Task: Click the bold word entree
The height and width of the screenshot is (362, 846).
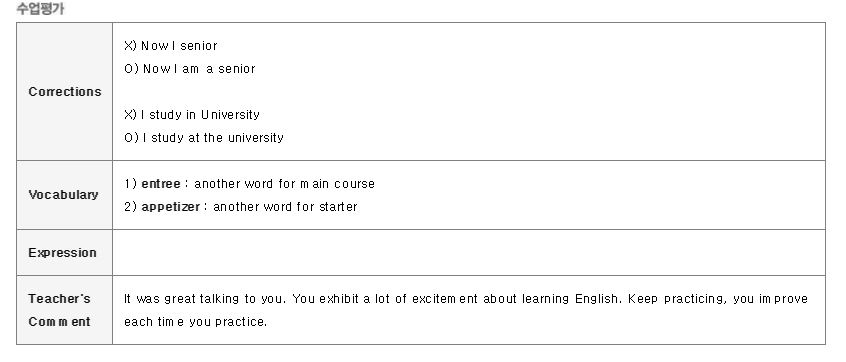Action: 161,184
